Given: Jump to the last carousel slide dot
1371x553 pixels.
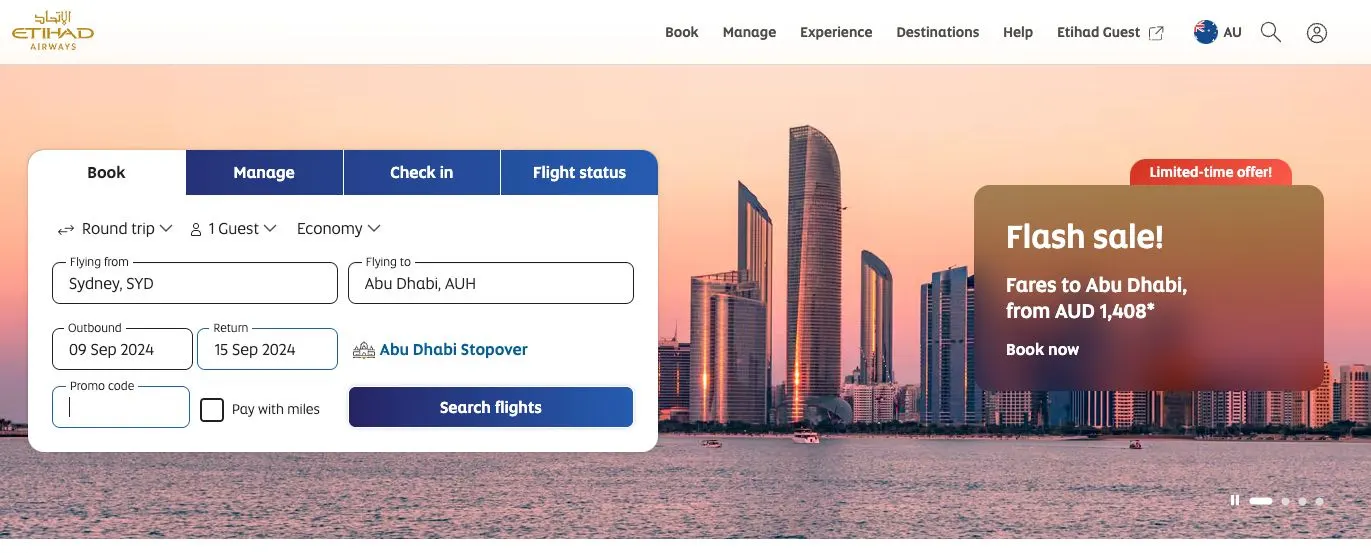Looking at the screenshot, I should pos(1319,501).
